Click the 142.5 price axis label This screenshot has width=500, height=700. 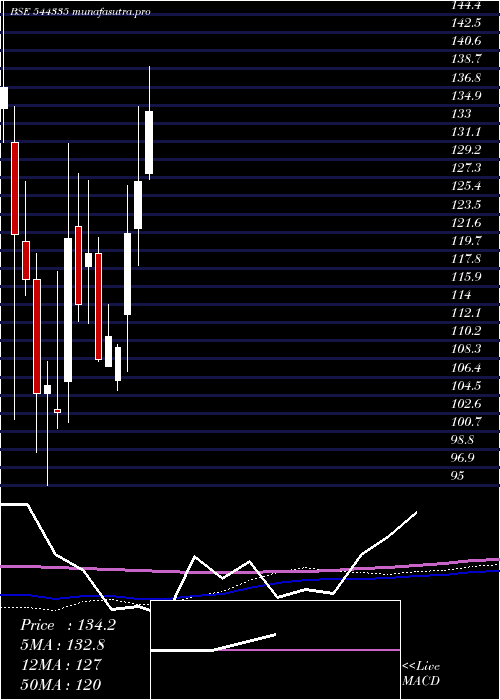coord(466,23)
